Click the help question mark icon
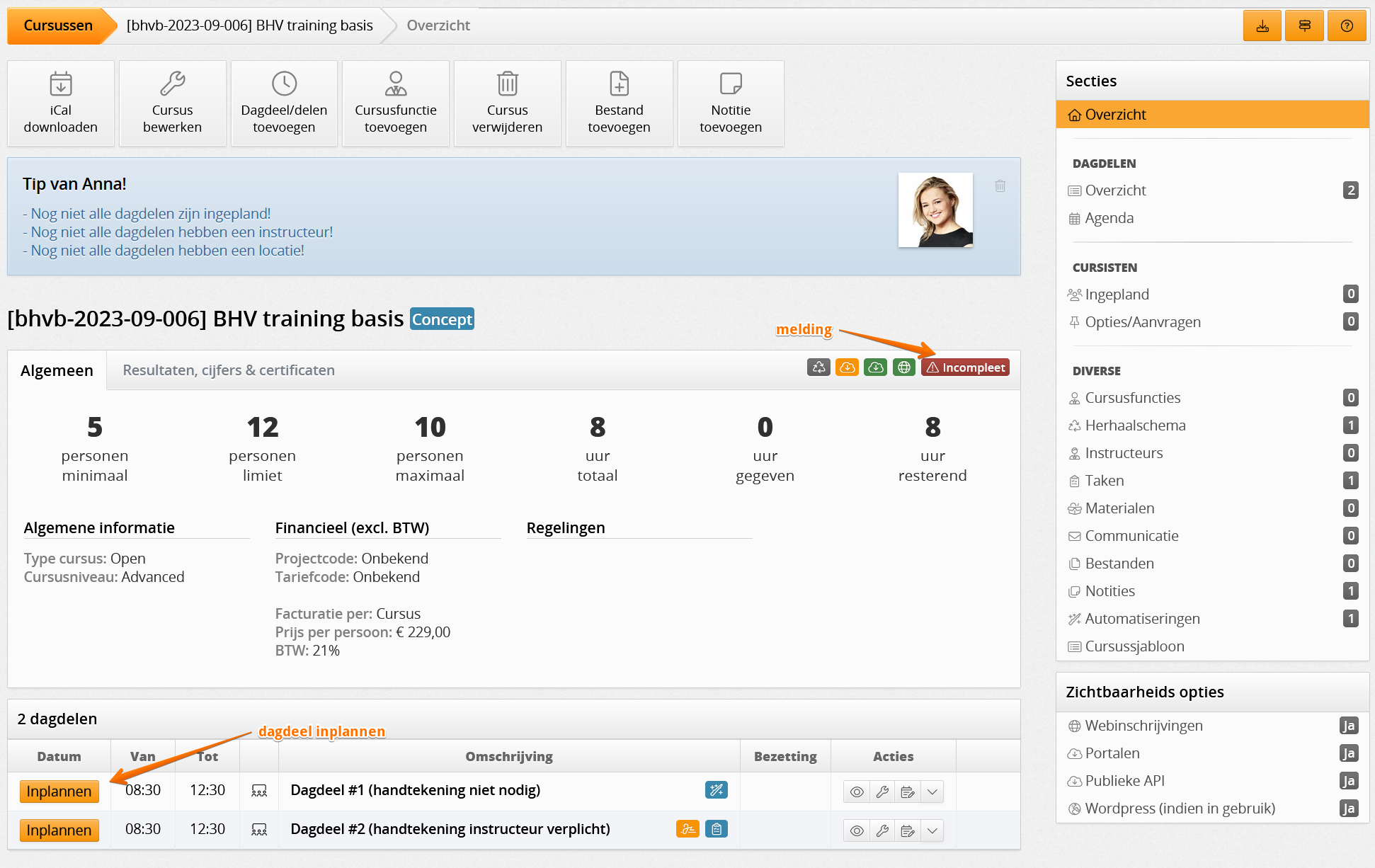Screen dimensions: 1375x868 click(1347, 26)
